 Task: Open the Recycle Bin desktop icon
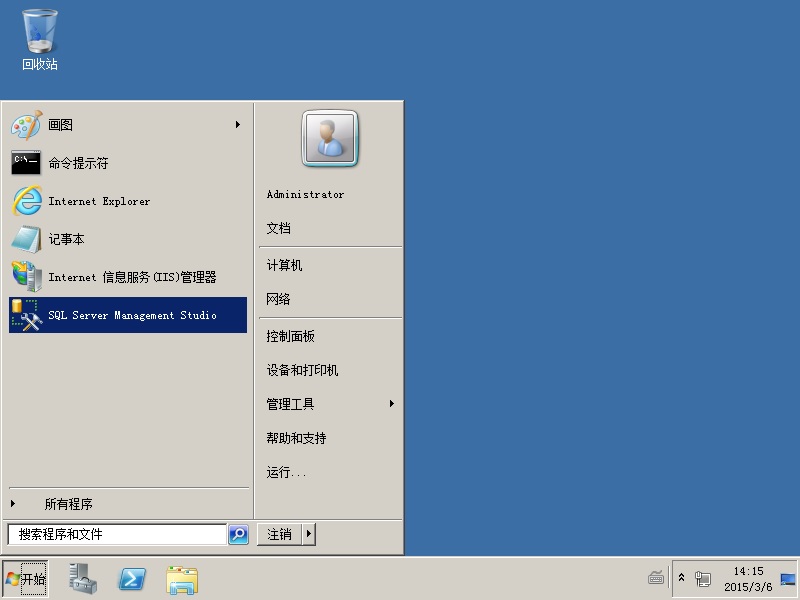(40, 40)
